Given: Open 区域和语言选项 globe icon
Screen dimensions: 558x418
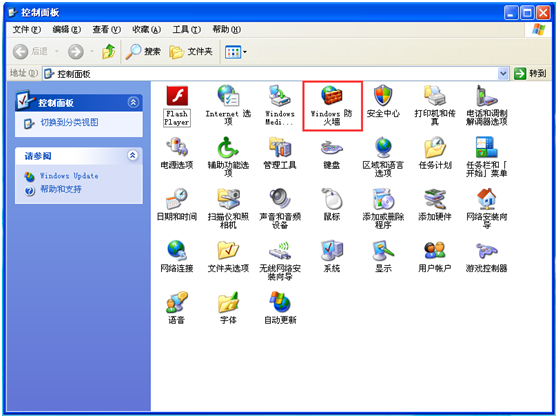Looking at the screenshot, I should coord(383,157).
